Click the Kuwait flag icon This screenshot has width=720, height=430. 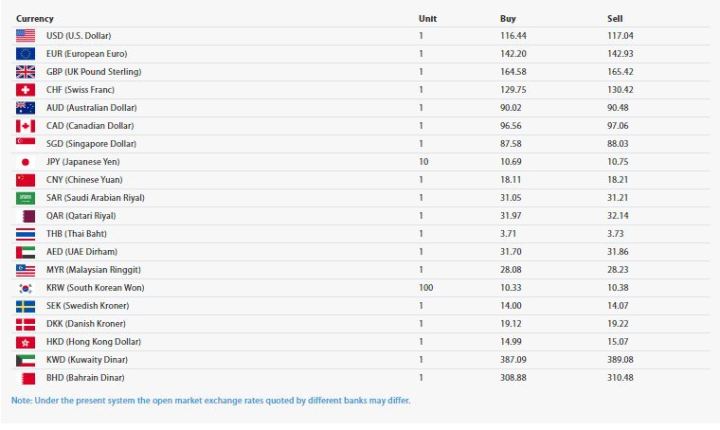(x=25, y=360)
